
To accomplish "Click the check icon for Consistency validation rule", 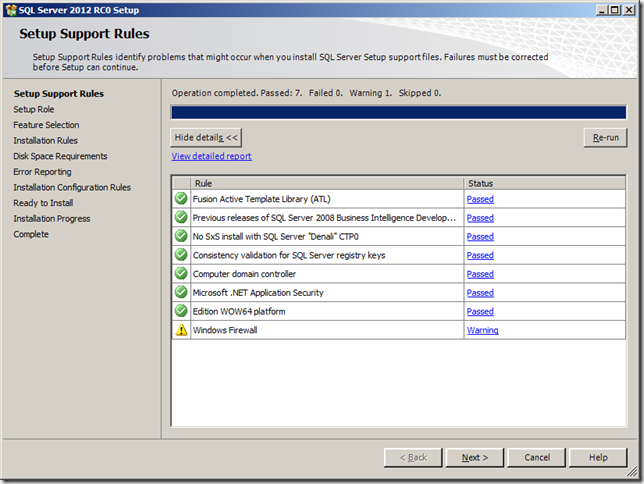I will coord(181,255).
